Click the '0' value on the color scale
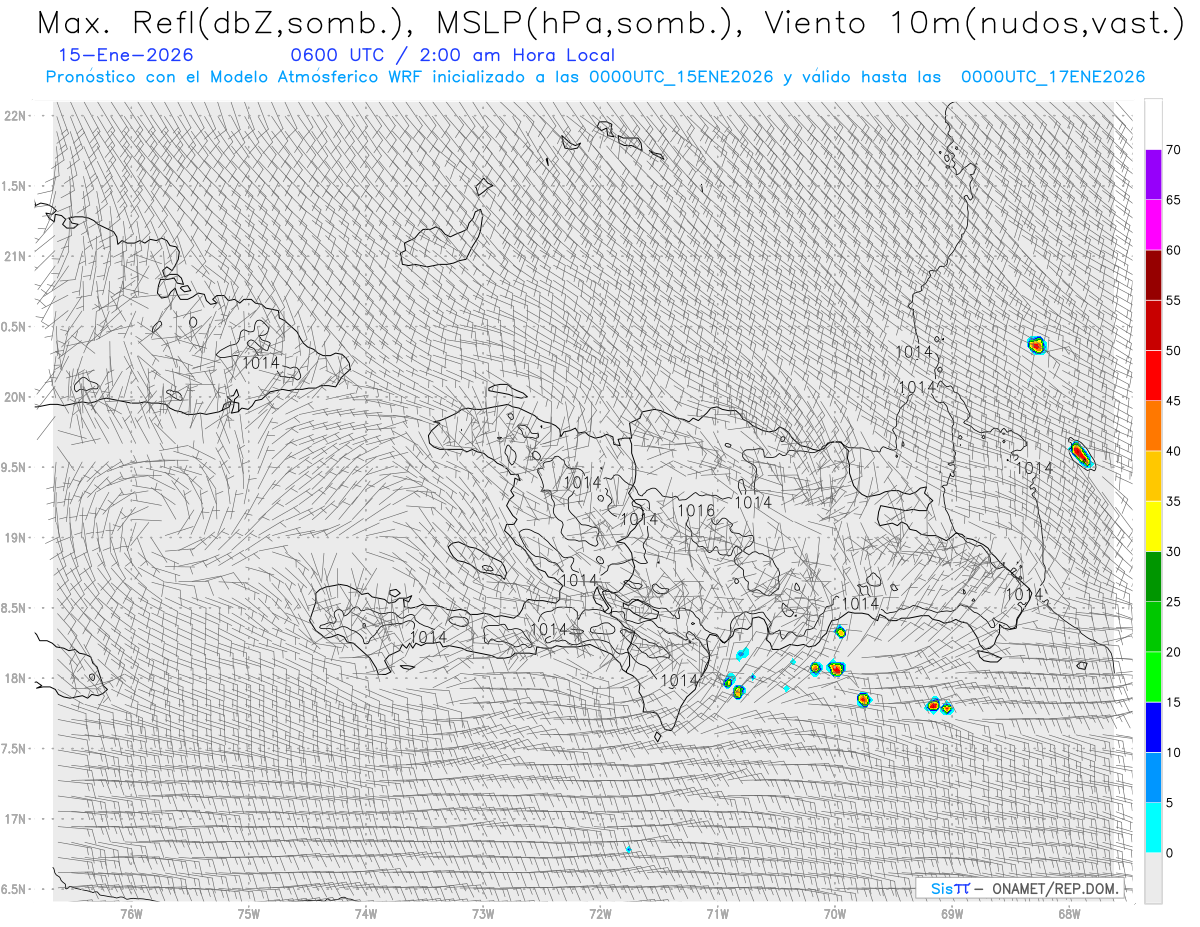 (1170, 853)
